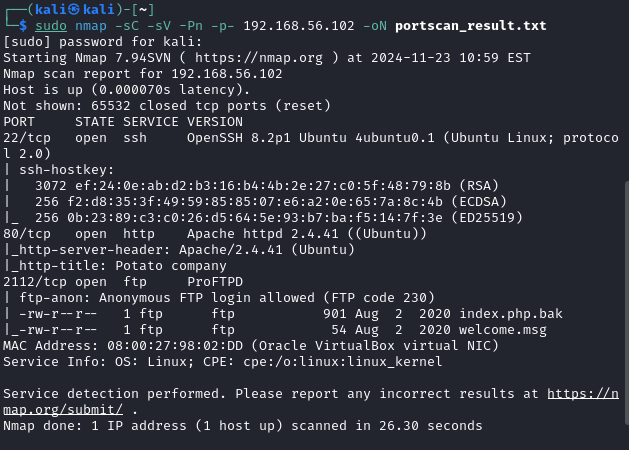Click the 22/tcp port entry
Screen dimensions: 629x450
pyautogui.click(x=27, y=138)
